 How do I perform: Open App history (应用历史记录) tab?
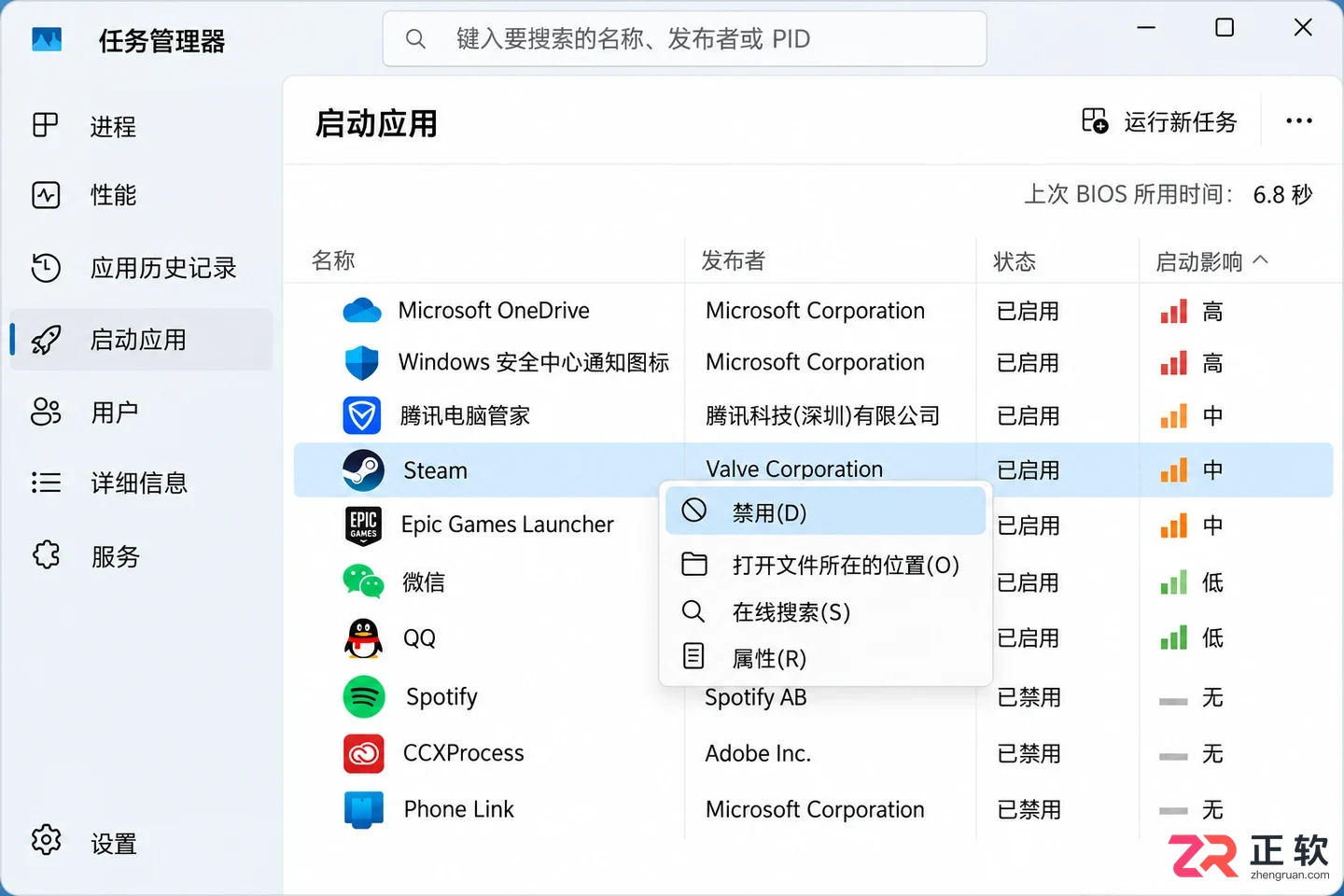[141, 268]
